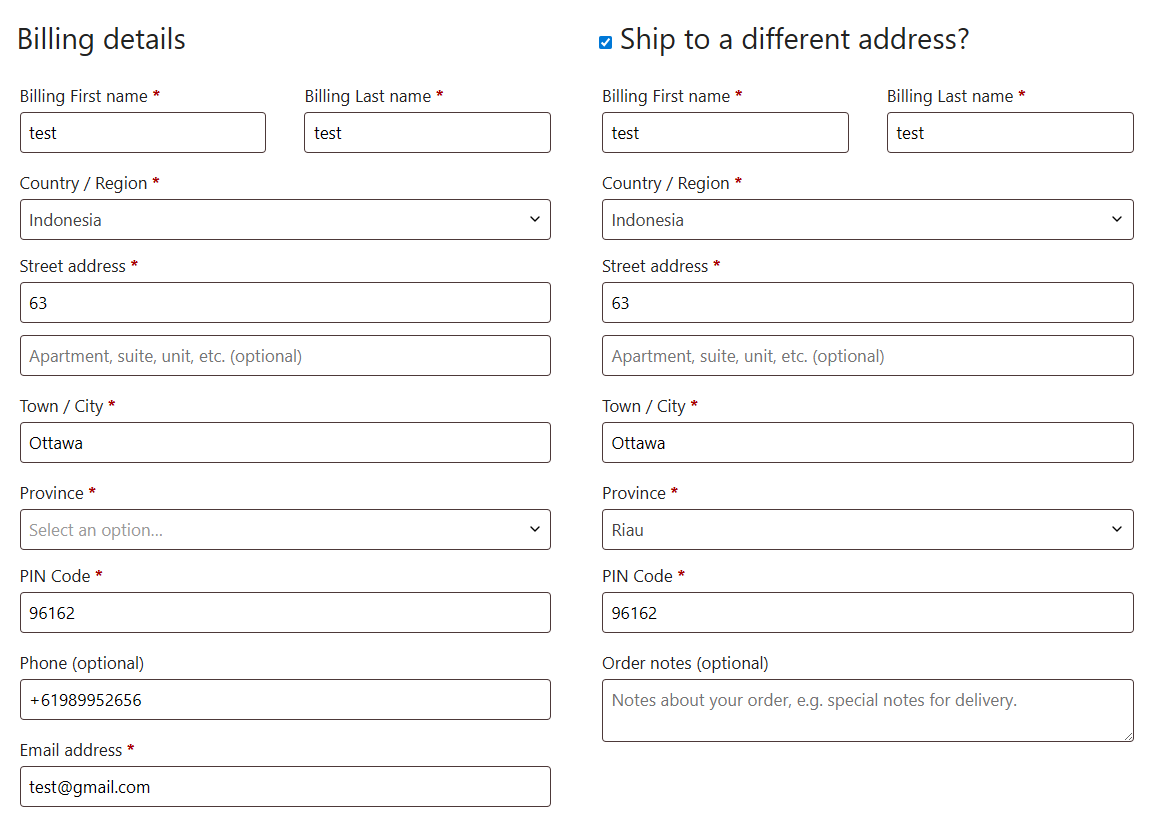This screenshot has width=1159, height=820.
Task: Expand shipping Province dropdown showing Riau
Action: tap(867, 530)
